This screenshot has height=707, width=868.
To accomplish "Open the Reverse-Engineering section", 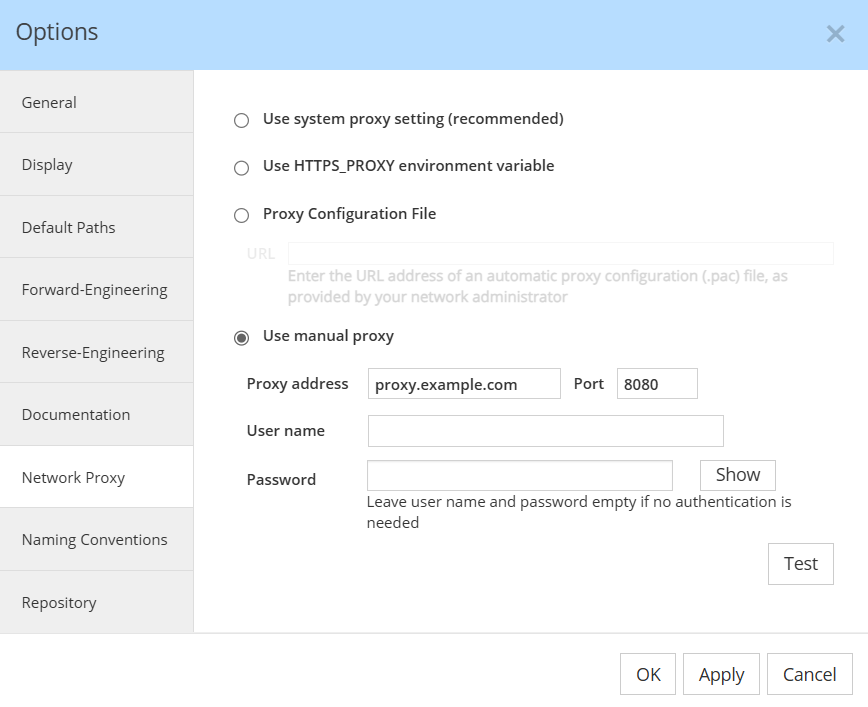I will coord(92,351).
